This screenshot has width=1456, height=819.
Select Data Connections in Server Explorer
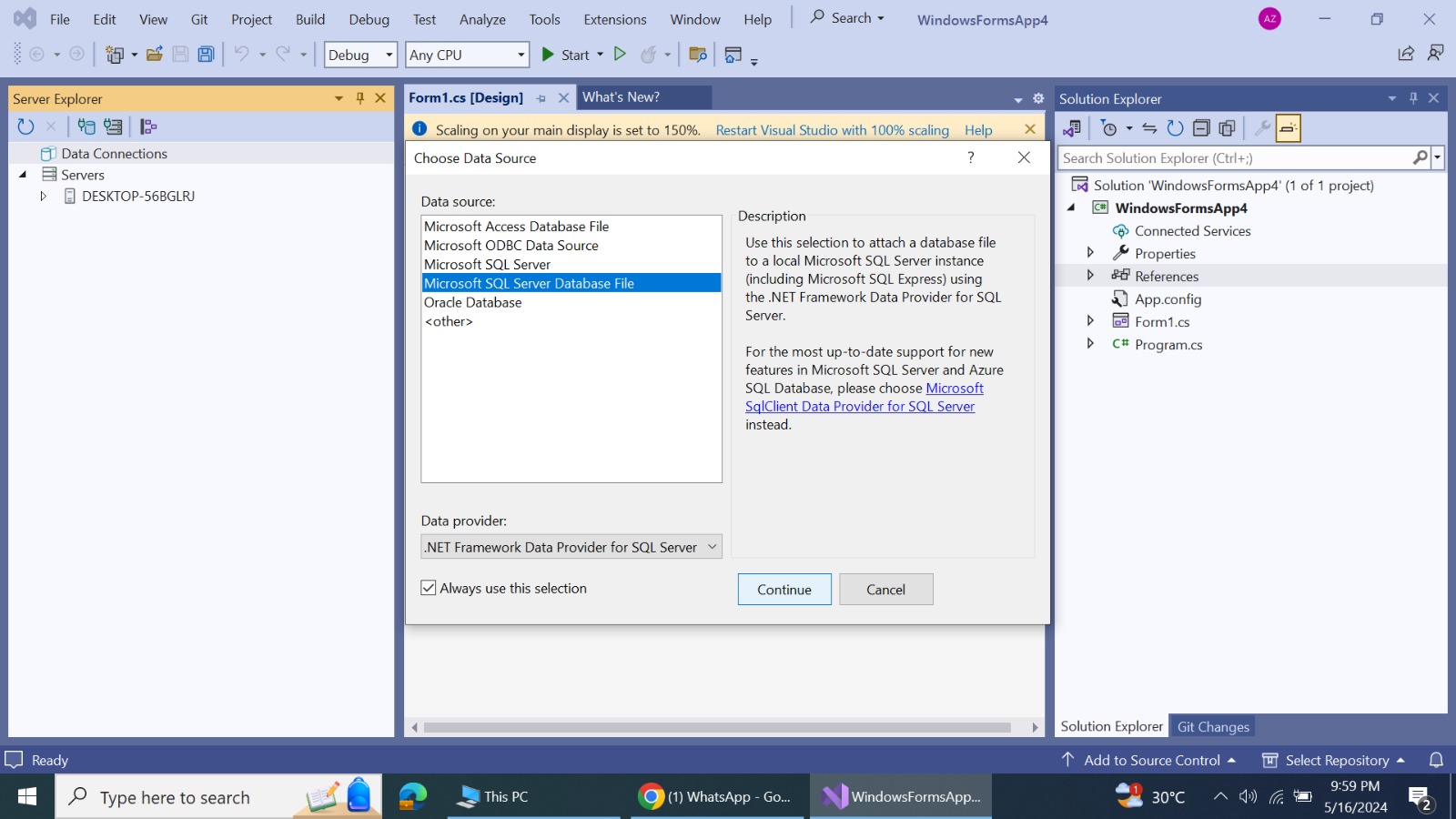(114, 153)
